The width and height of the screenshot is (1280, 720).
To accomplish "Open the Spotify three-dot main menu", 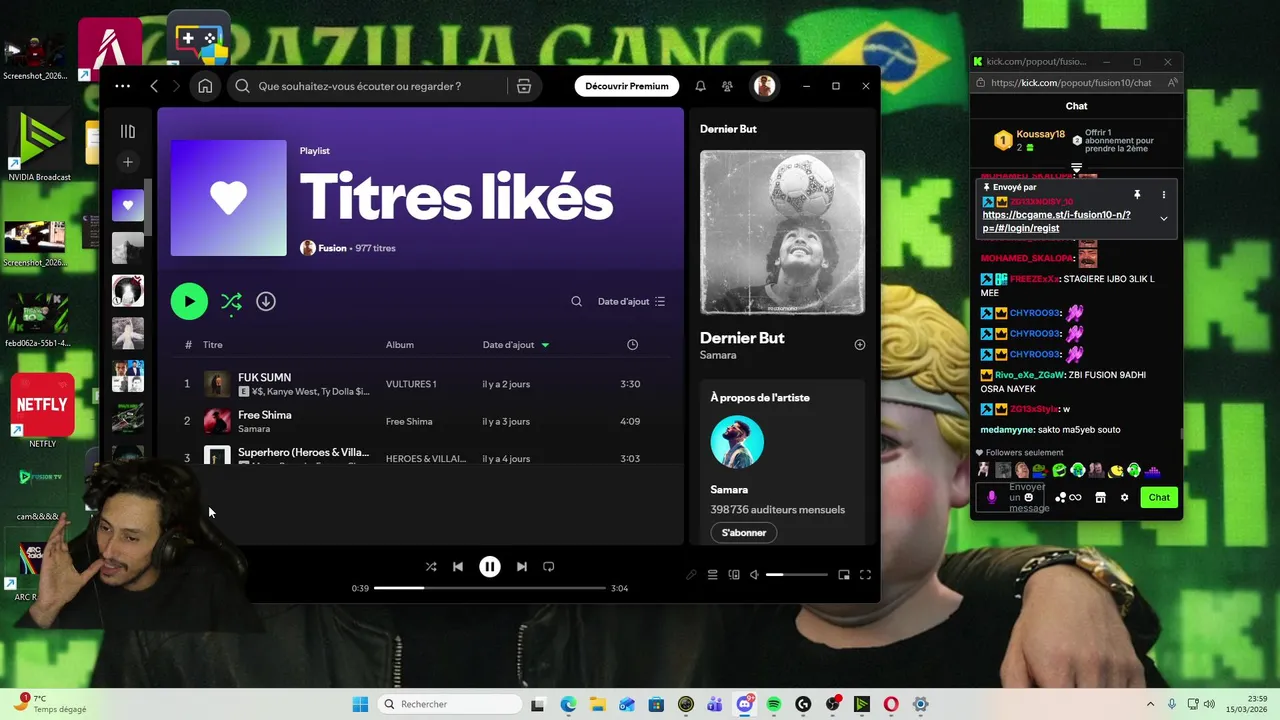I will click(122, 86).
